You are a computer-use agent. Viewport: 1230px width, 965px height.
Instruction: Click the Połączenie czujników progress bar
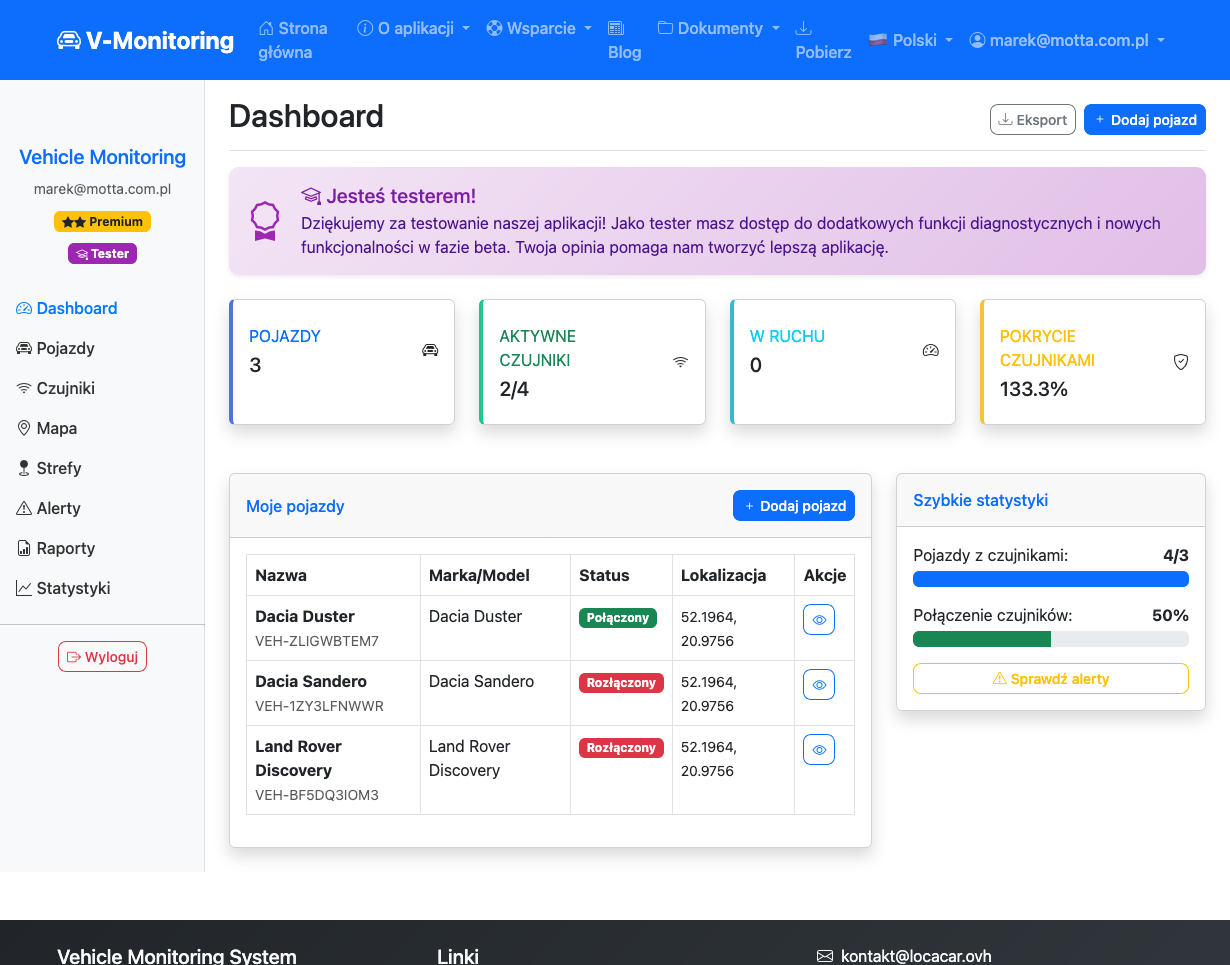(1050, 639)
